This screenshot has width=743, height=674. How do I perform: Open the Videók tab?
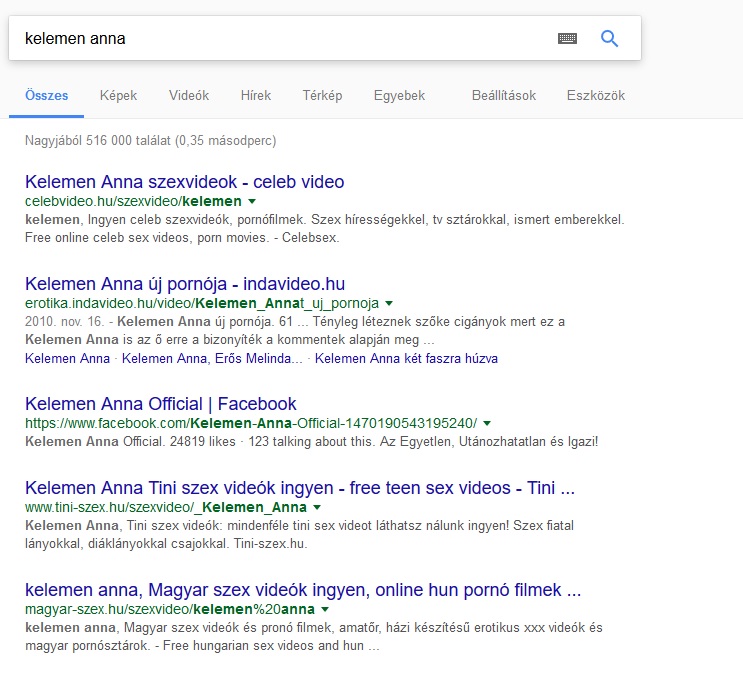(189, 96)
